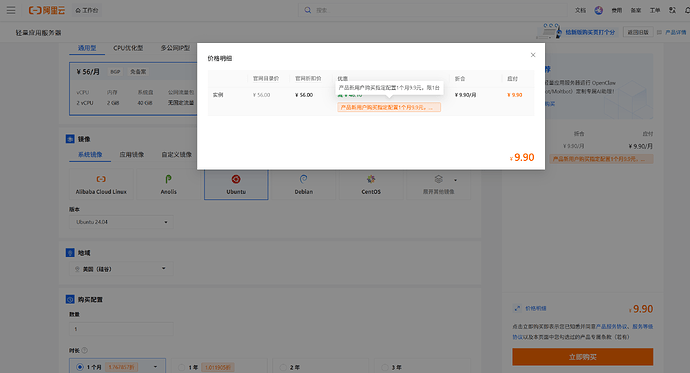The image size is (690, 373).
Task: Click the 给新版购买页打个分 rating link
Action: [x=590, y=32]
